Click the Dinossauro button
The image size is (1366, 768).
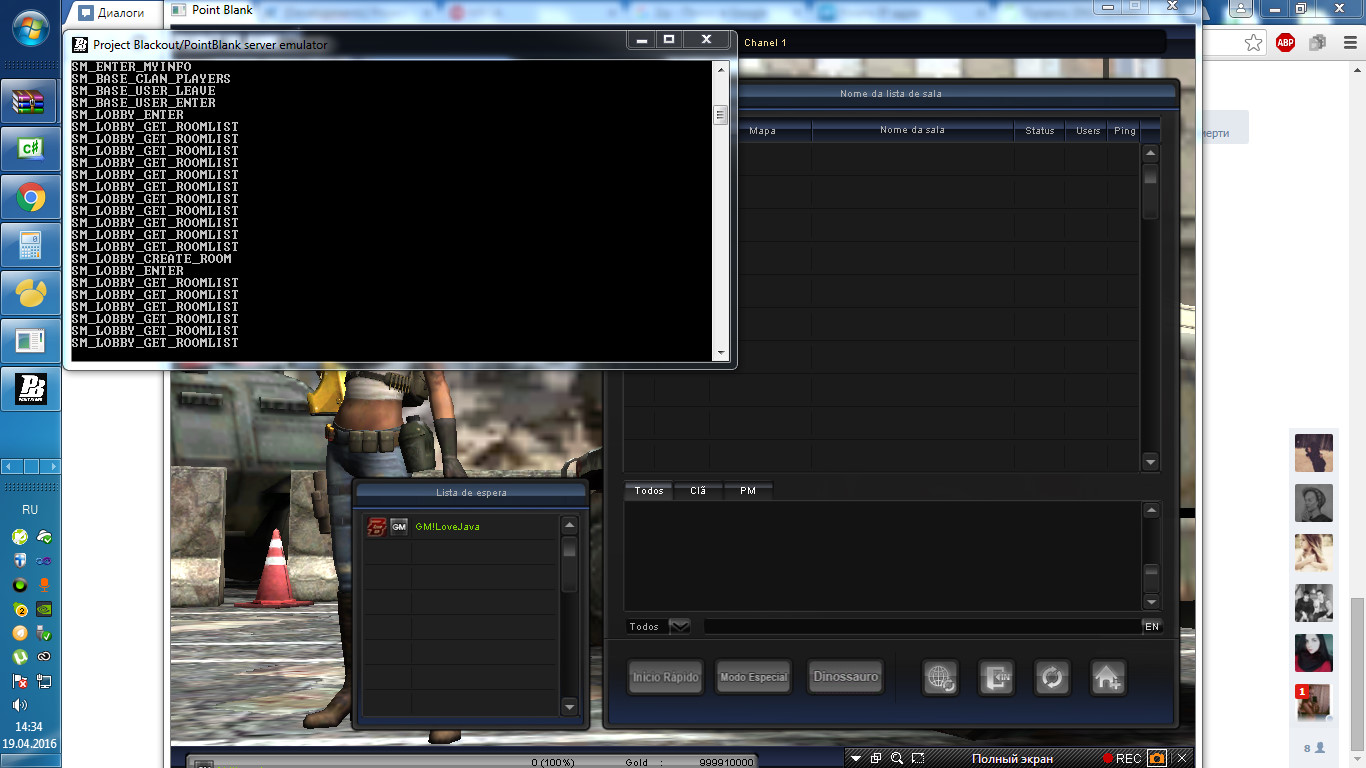pos(845,677)
